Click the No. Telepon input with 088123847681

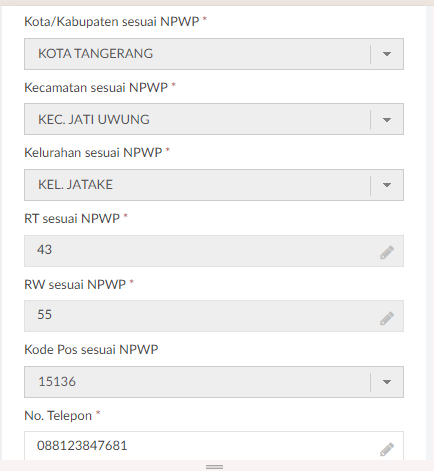click(214, 446)
